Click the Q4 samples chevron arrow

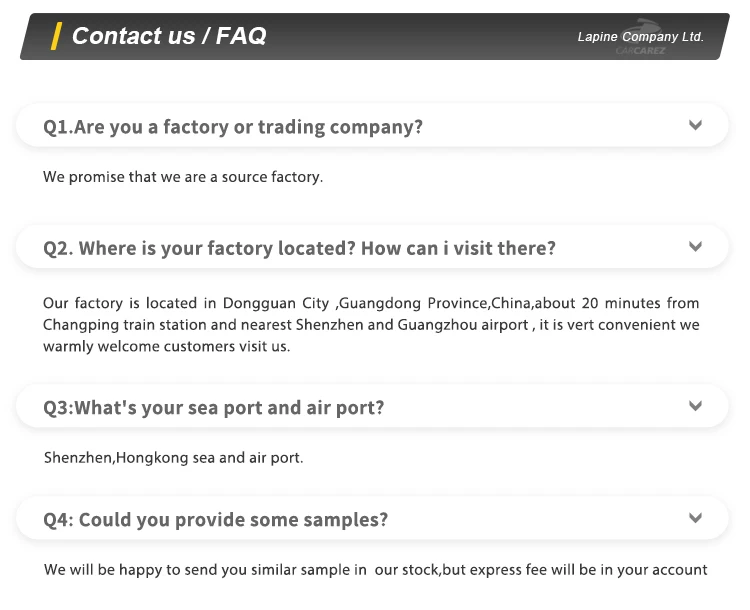point(695,518)
